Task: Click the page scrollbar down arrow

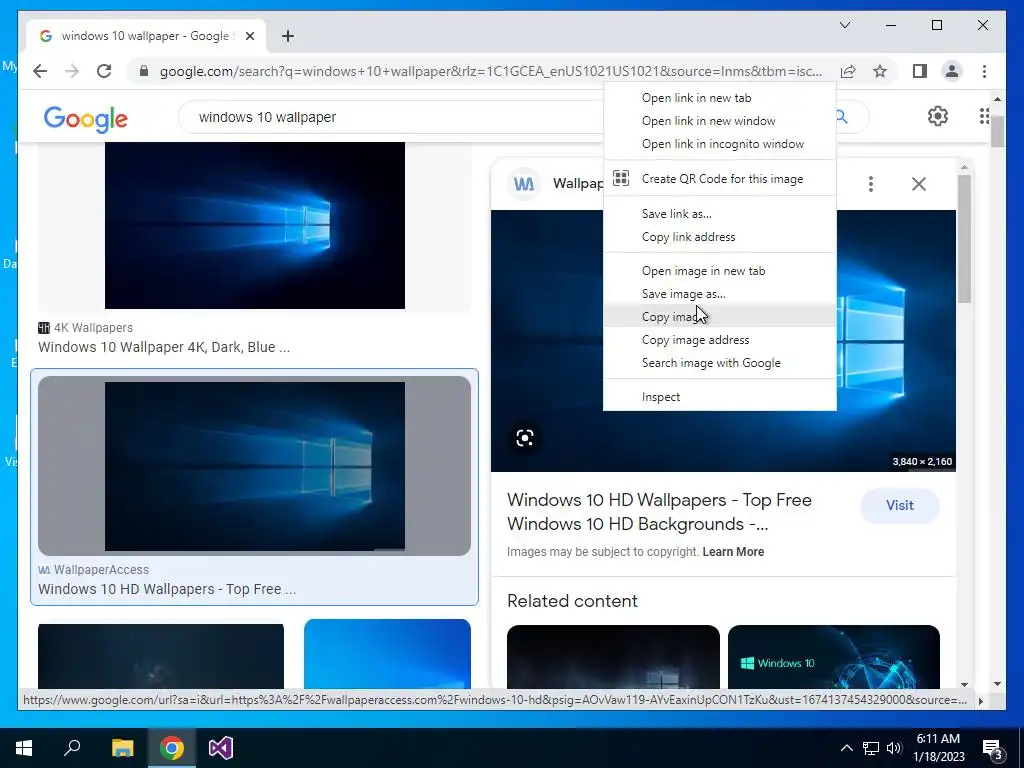Action: point(997,684)
